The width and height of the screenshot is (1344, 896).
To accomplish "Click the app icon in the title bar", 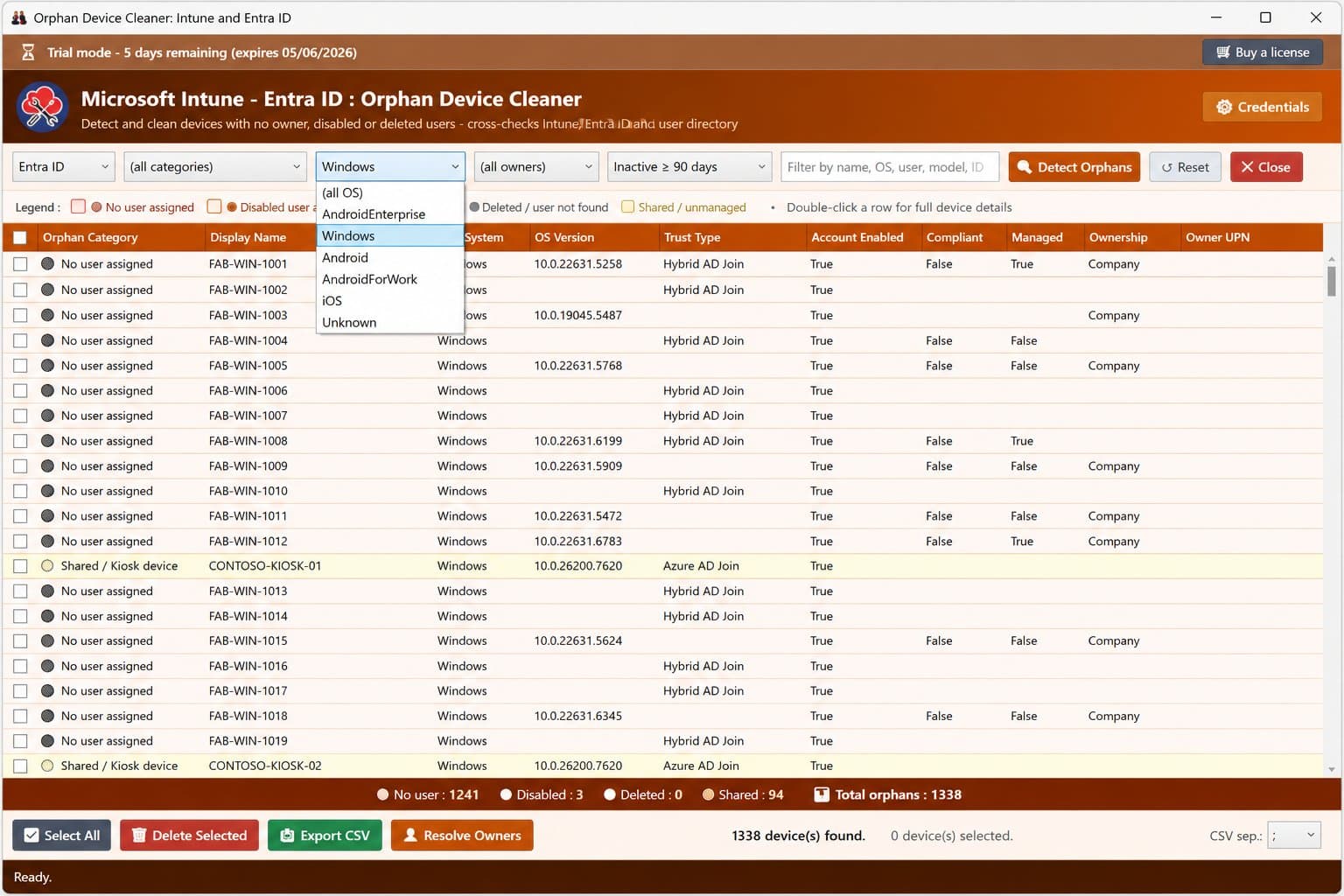I will (x=18, y=17).
